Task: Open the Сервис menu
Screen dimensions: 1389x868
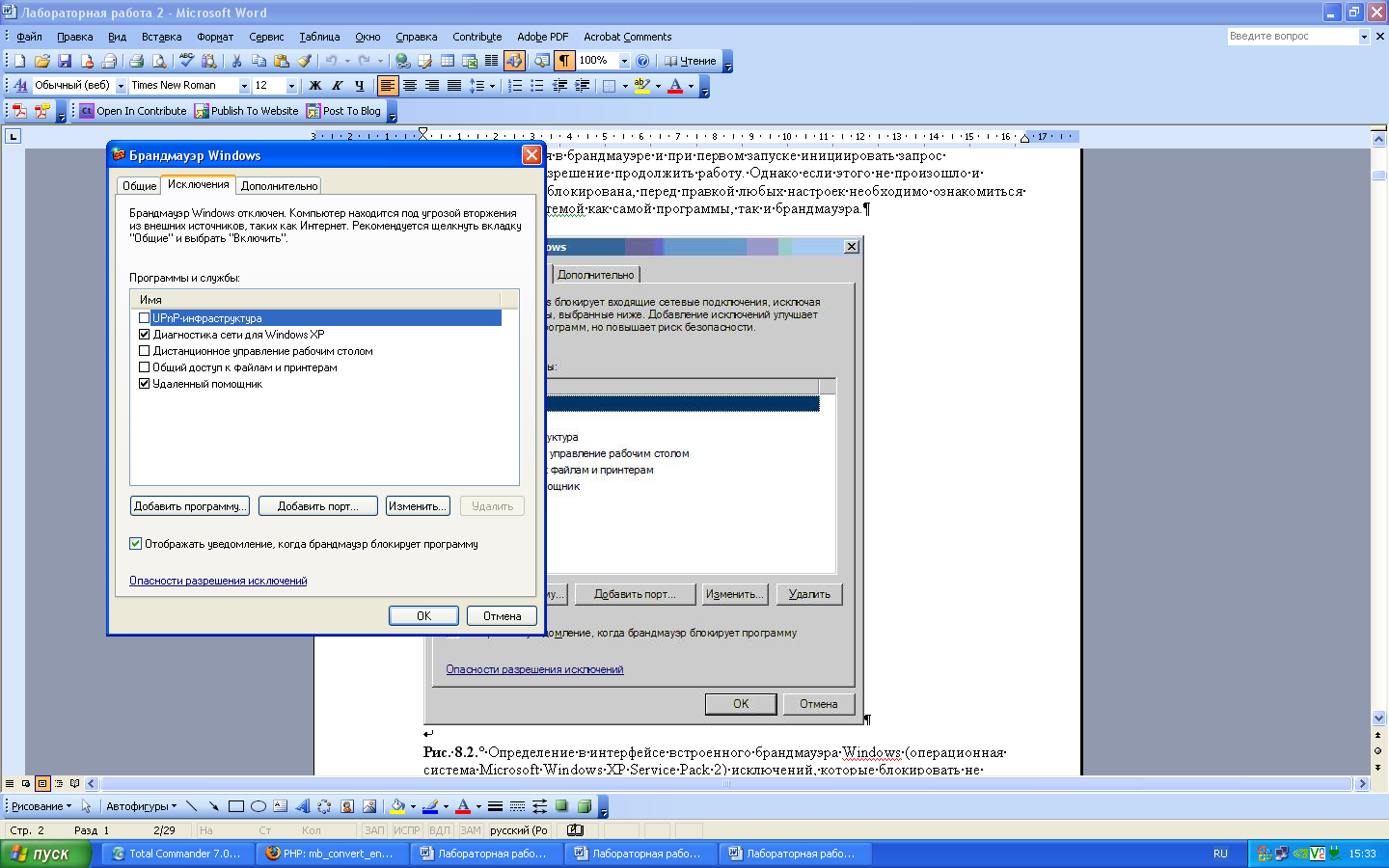Action: click(x=266, y=37)
